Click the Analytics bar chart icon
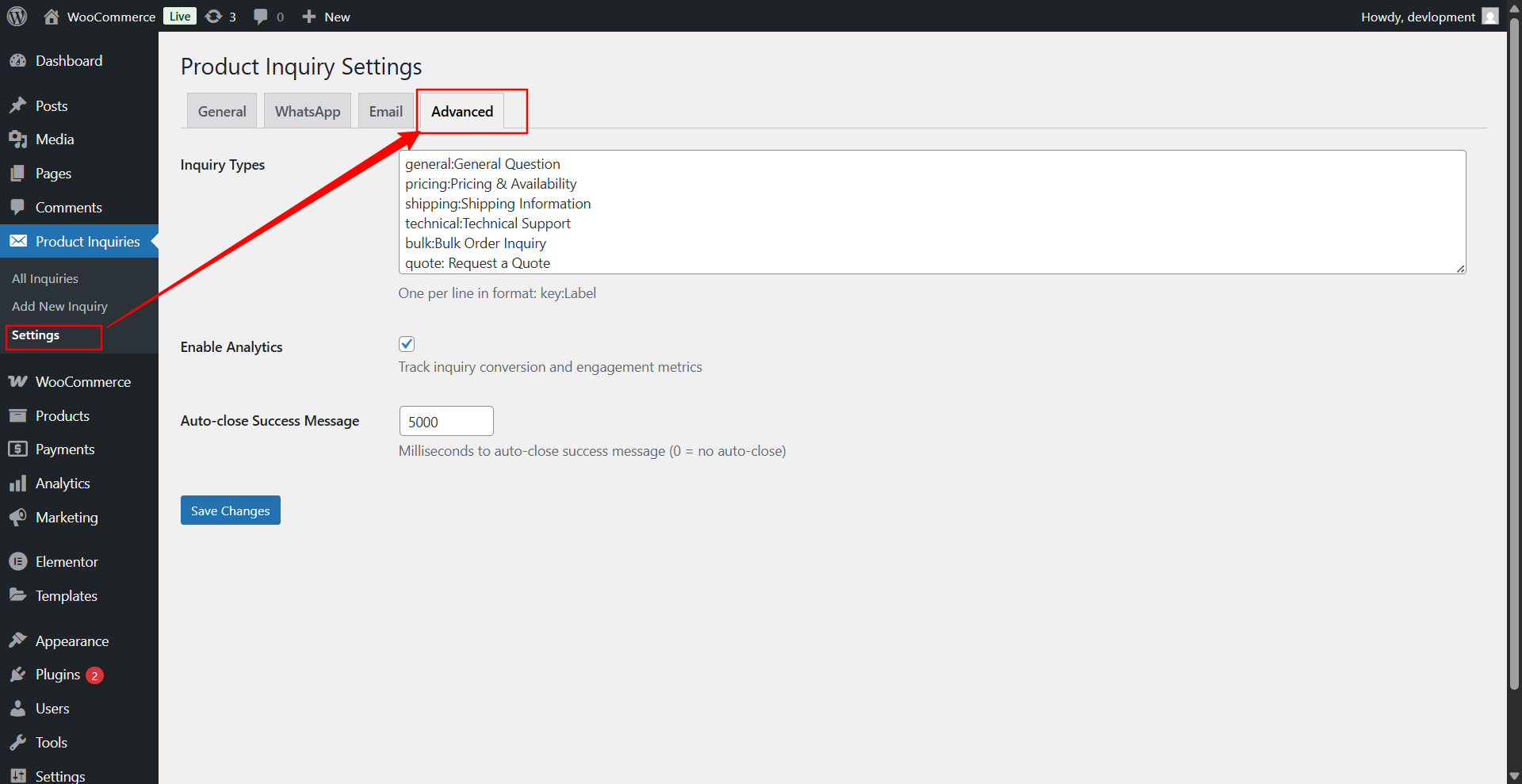 point(17,484)
